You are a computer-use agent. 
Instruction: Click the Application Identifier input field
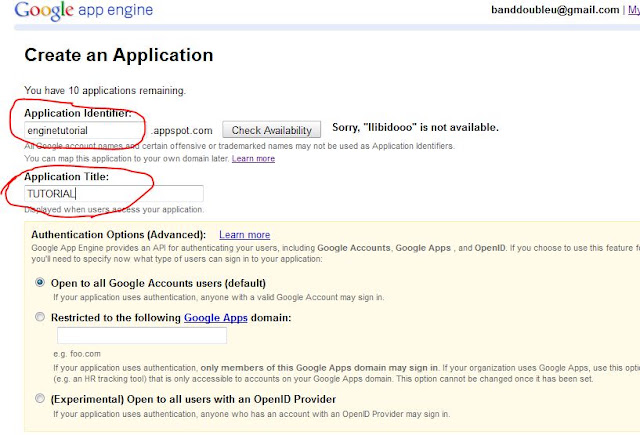tap(83, 130)
